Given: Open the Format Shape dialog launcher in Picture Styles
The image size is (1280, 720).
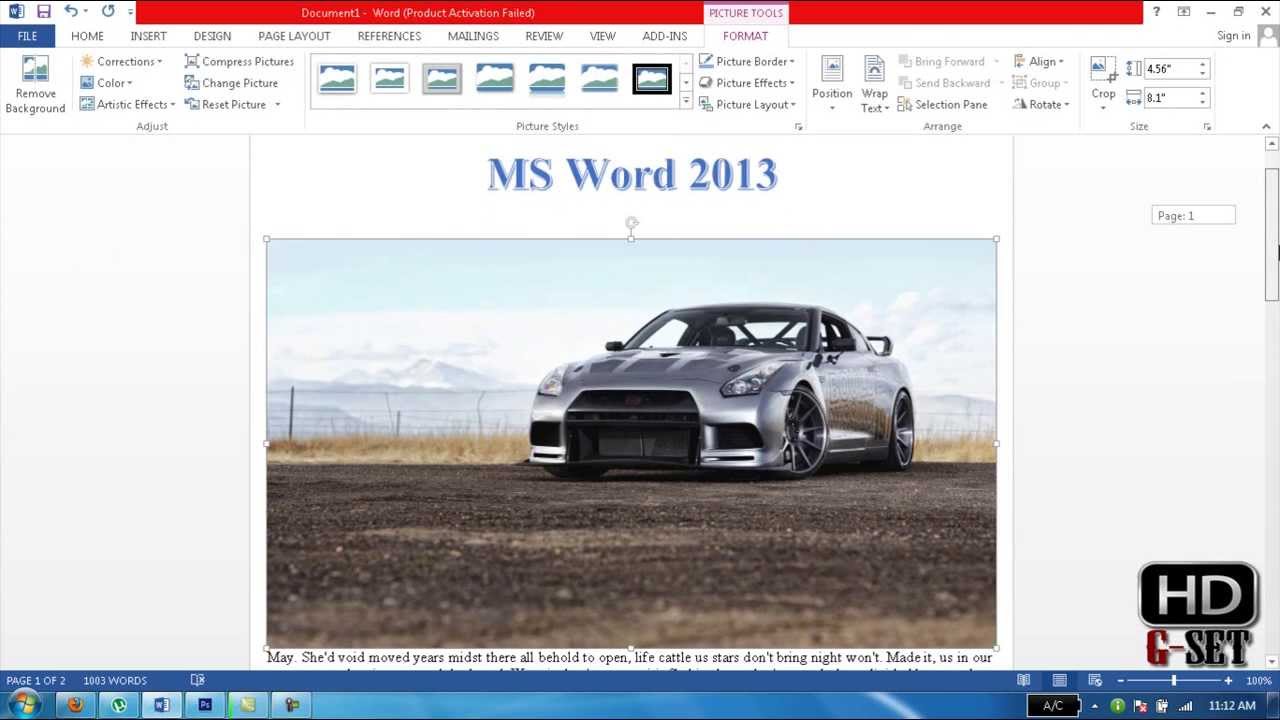Looking at the screenshot, I should tap(798, 127).
